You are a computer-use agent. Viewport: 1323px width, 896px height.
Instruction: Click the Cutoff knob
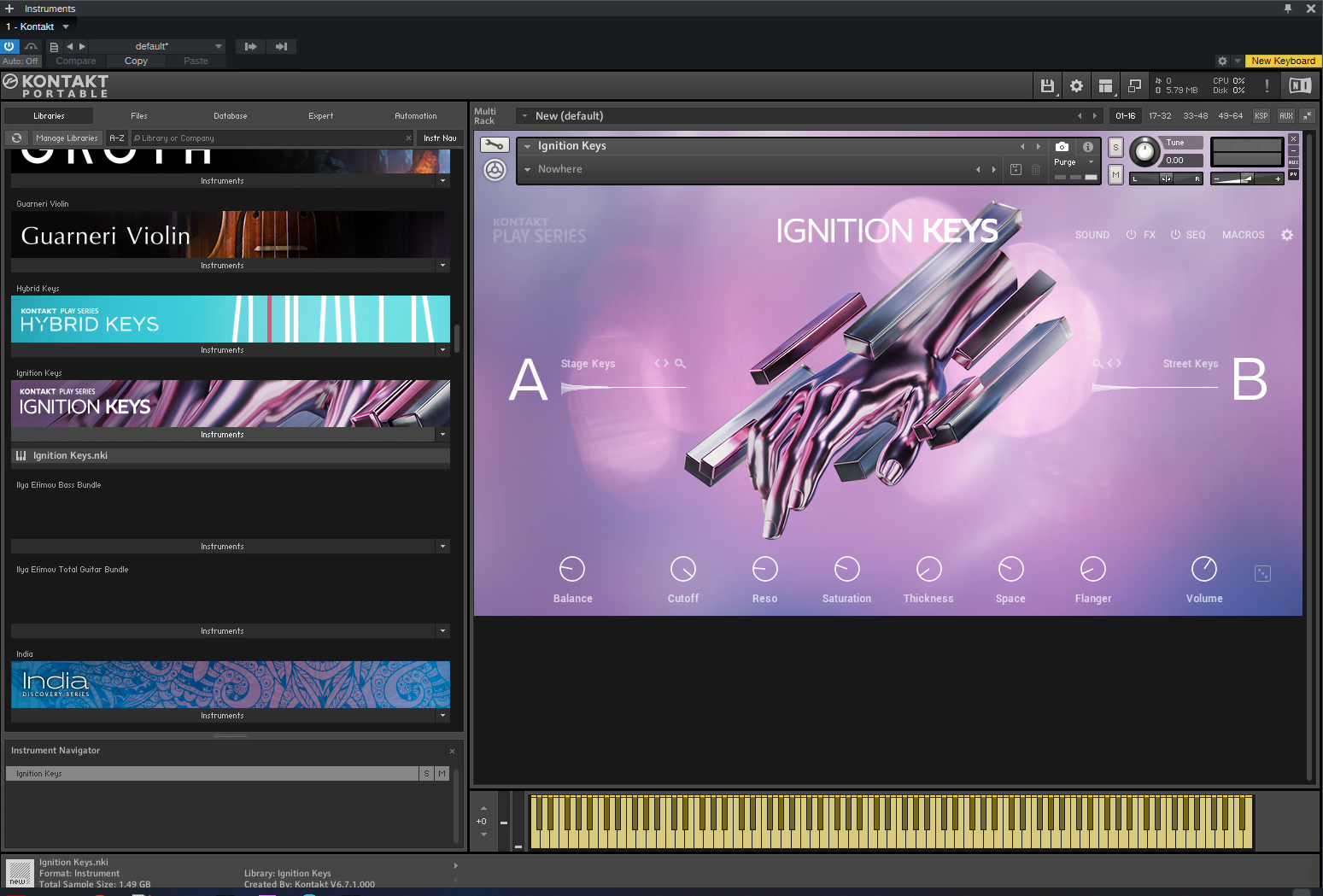click(x=683, y=569)
